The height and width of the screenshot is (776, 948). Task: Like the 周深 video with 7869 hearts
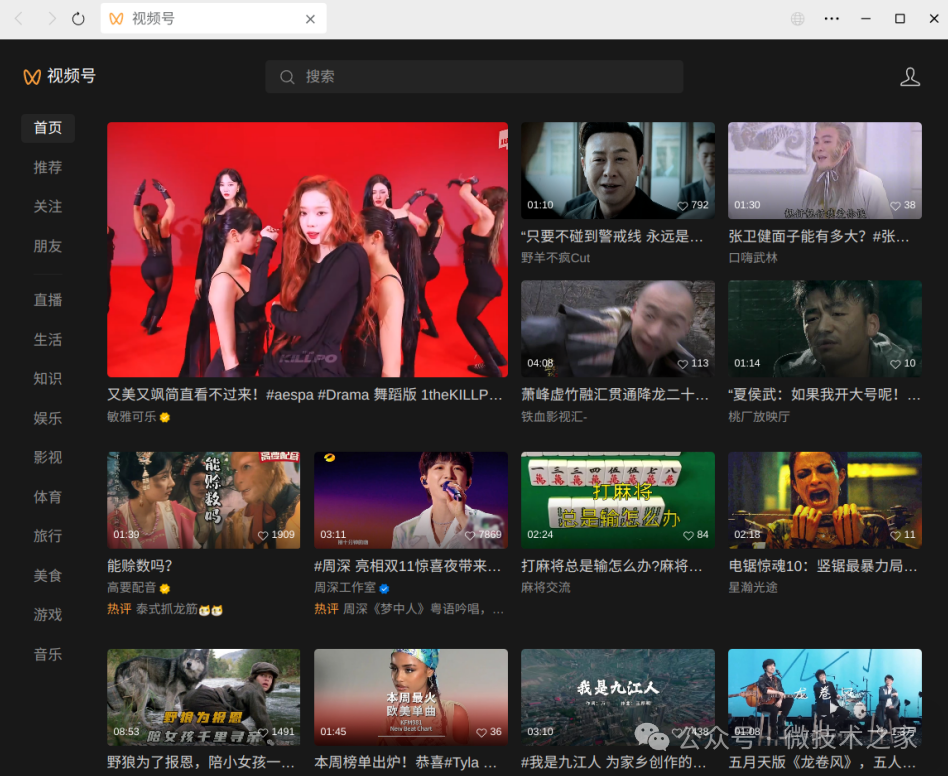[470, 535]
